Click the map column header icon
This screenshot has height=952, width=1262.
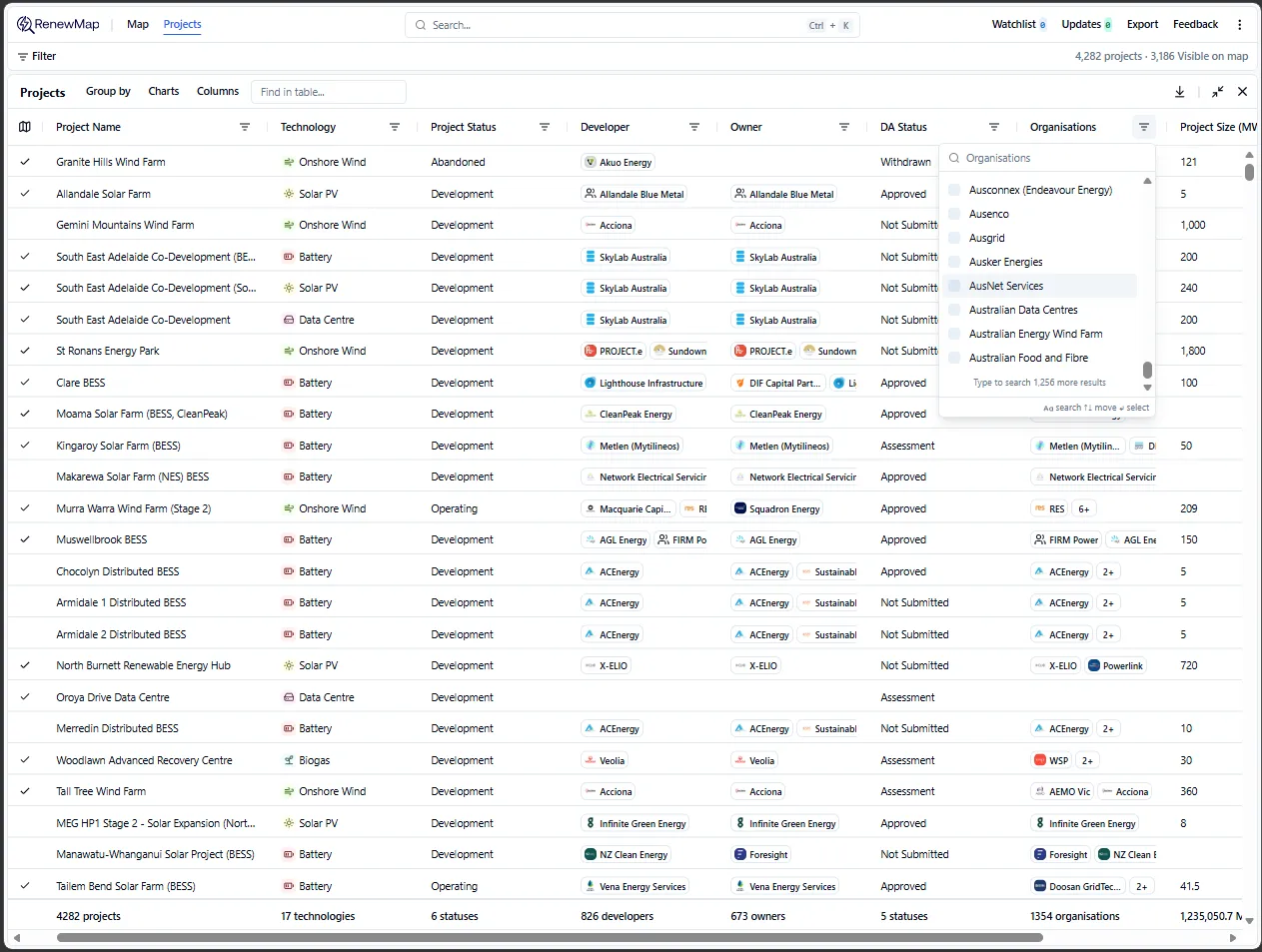pos(24,127)
